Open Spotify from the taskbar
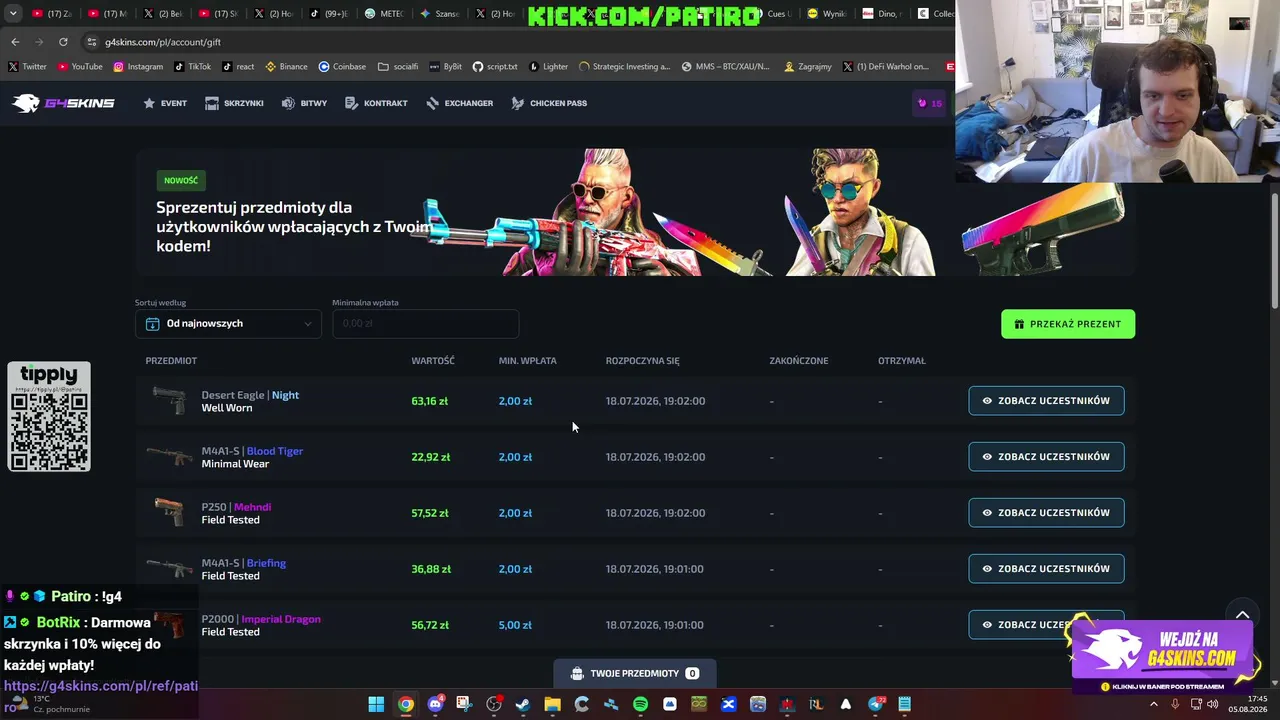This screenshot has width=1280, height=720. 640,704
